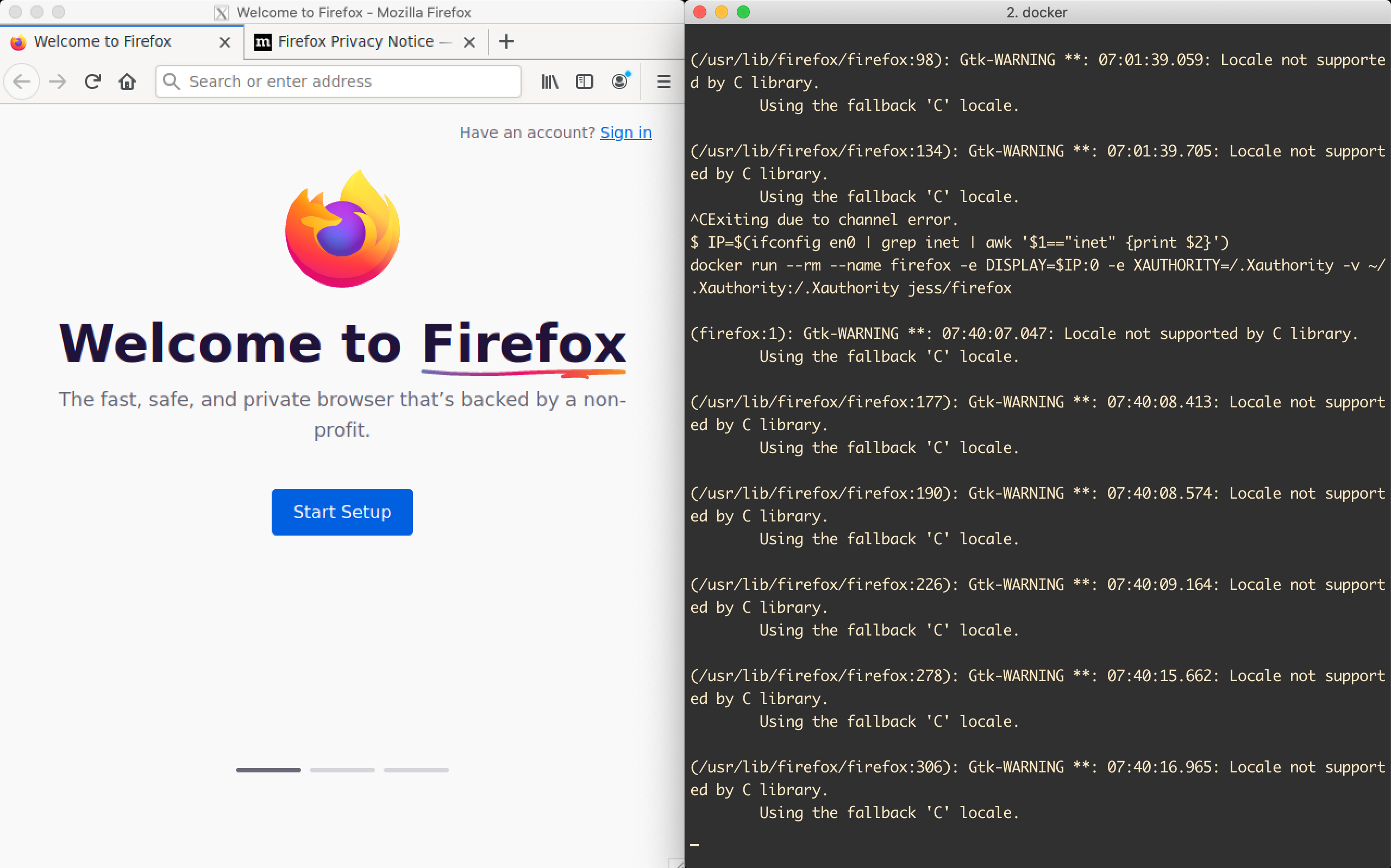
Task: Open the Library bookmarks icon
Action: click(549, 81)
